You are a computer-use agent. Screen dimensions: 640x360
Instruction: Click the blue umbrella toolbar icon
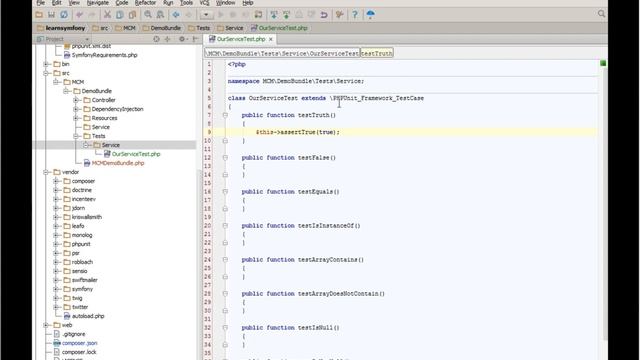(x=370, y=15)
